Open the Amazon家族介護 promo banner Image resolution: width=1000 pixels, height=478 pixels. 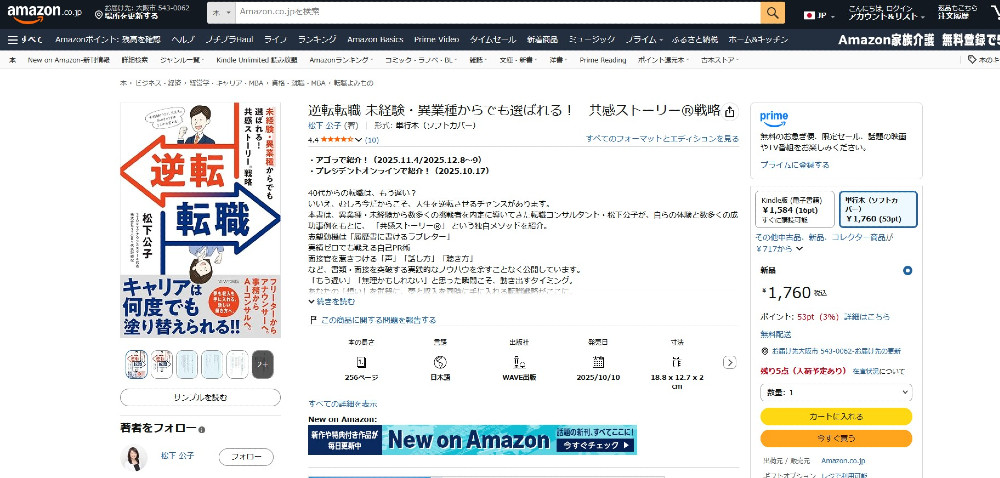pos(918,40)
